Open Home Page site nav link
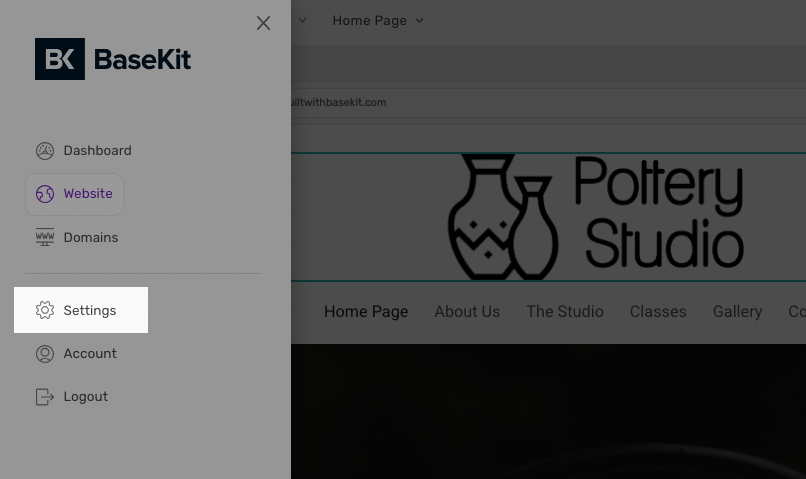 [x=366, y=311]
